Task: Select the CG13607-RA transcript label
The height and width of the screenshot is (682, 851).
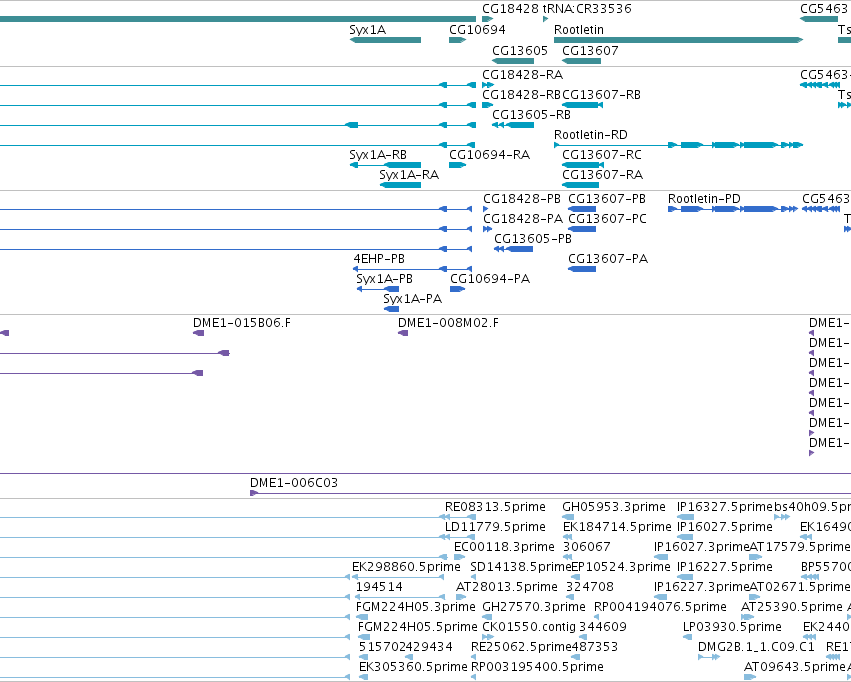Action: (x=602, y=175)
